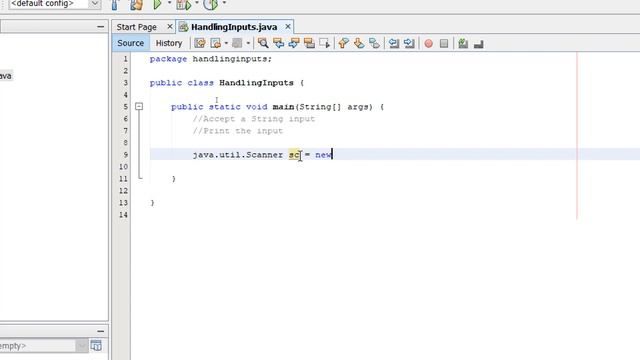The width and height of the screenshot is (640, 360).
Task: Stop macro recording with the square icon
Action: click(444, 43)
